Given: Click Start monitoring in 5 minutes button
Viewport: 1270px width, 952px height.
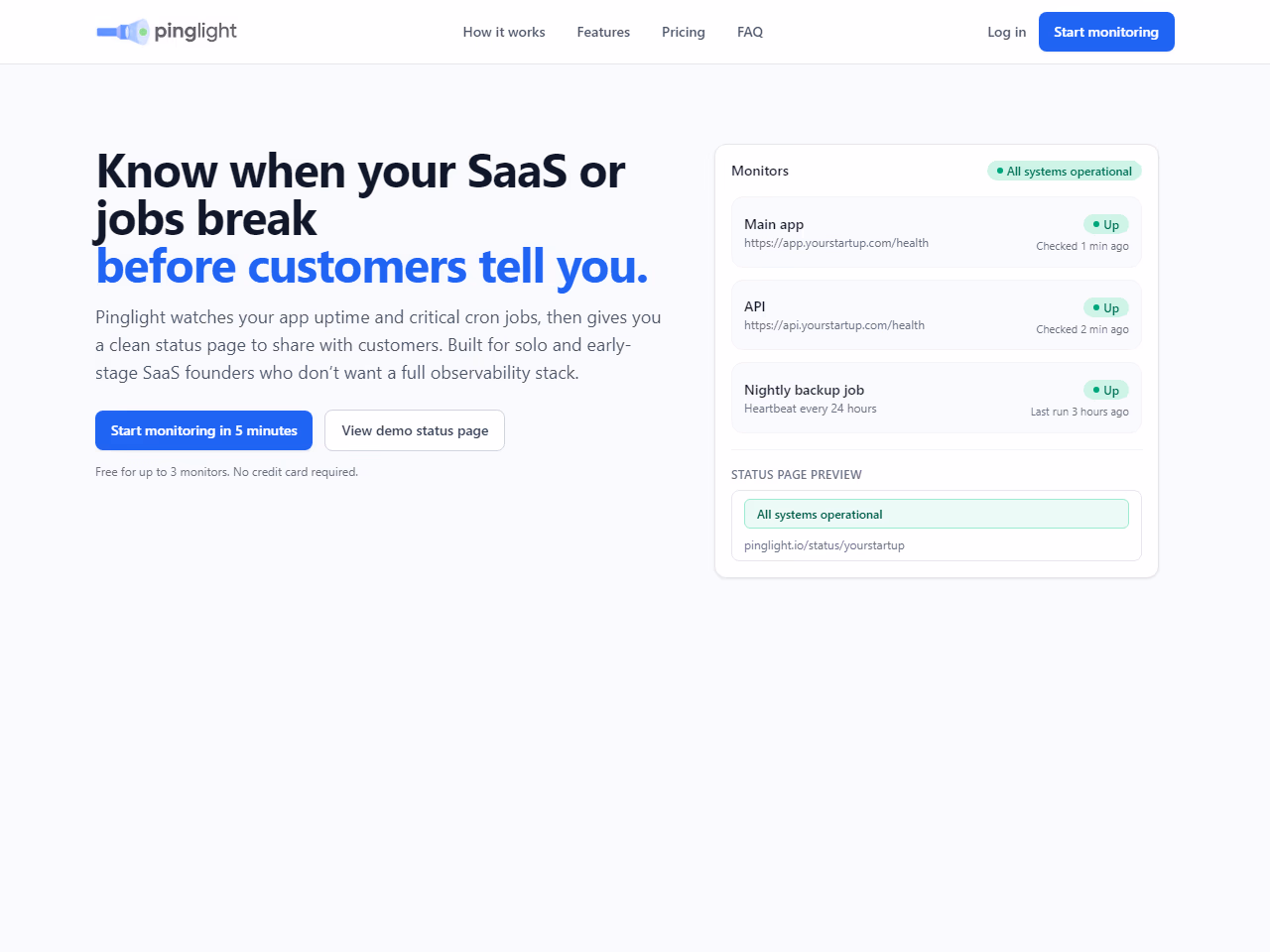Looking at the screenshot, I should tap(203, 430).
